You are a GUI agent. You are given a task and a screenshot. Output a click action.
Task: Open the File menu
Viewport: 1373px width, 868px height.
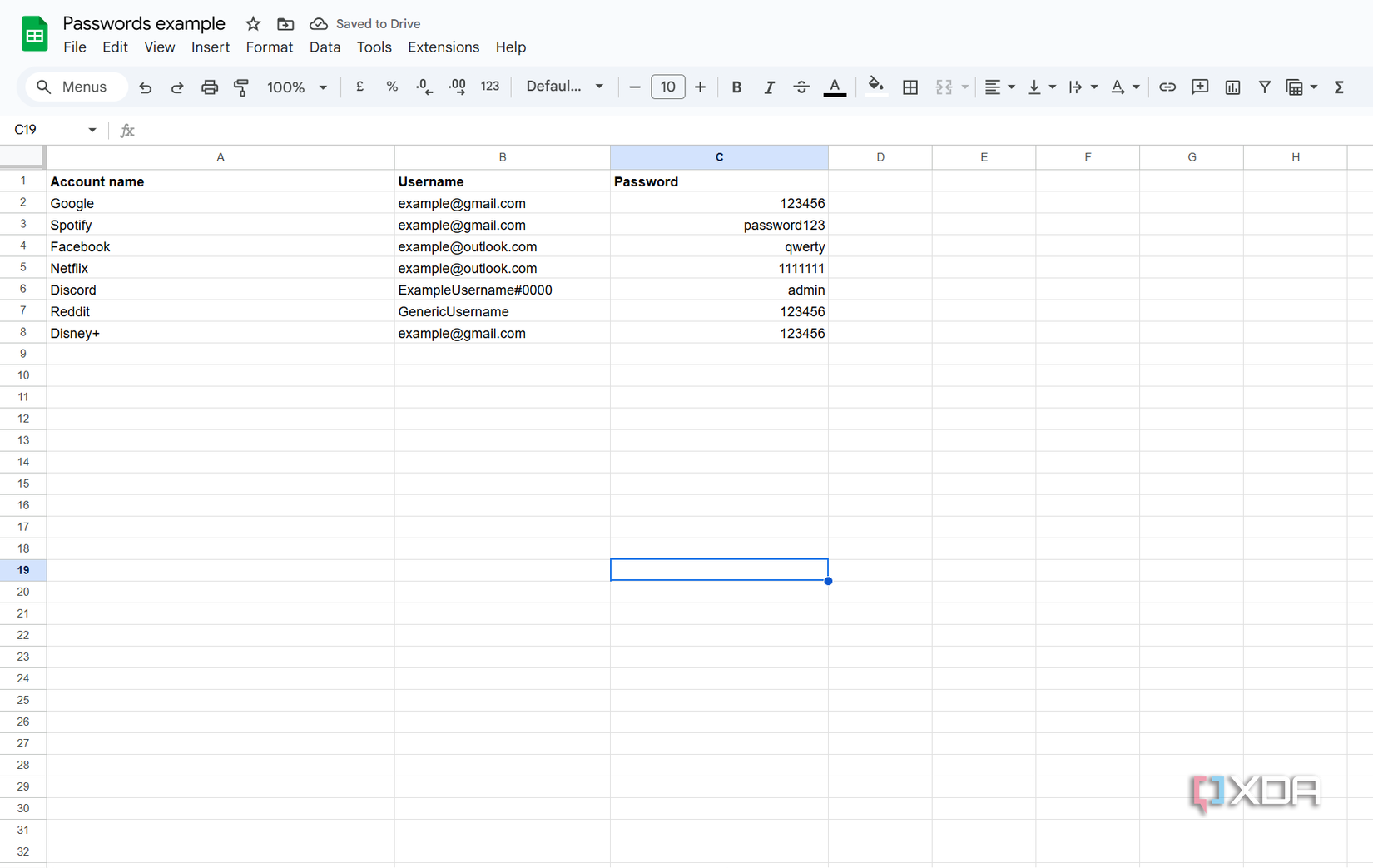[75, 47]
